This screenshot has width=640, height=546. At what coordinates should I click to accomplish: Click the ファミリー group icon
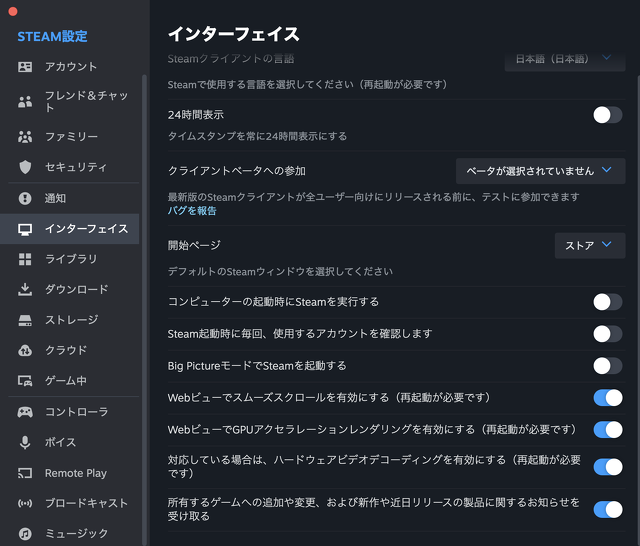[25, 137]
